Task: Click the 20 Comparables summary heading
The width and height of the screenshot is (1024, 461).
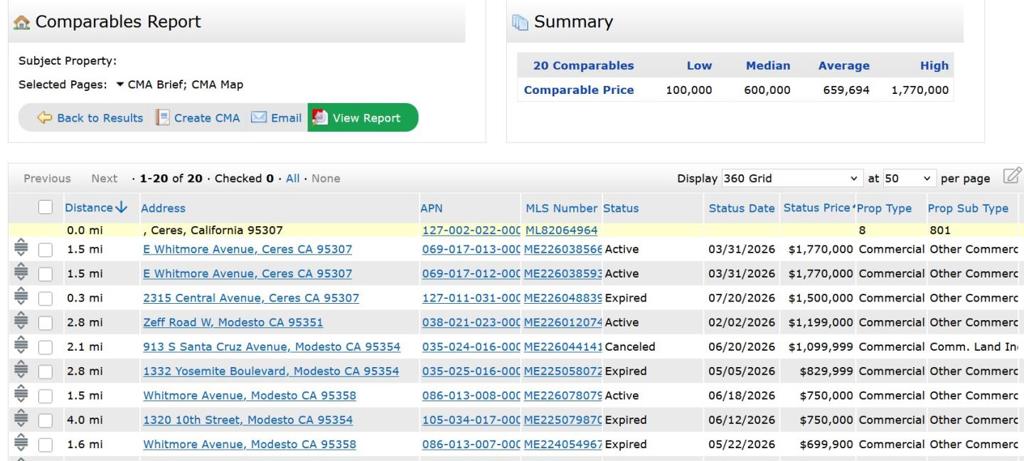Action: point(583,65)
